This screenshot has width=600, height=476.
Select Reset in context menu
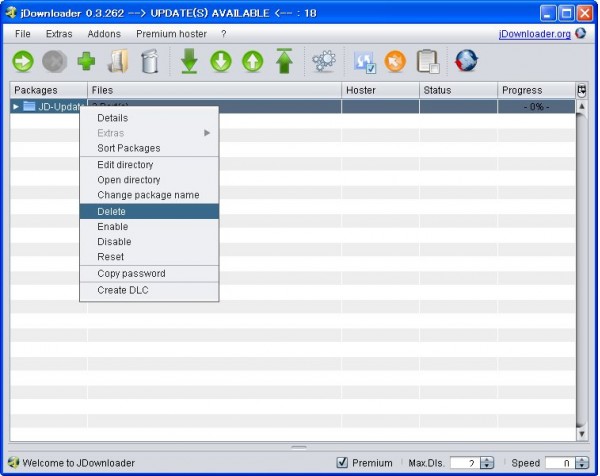click(149, 257)
